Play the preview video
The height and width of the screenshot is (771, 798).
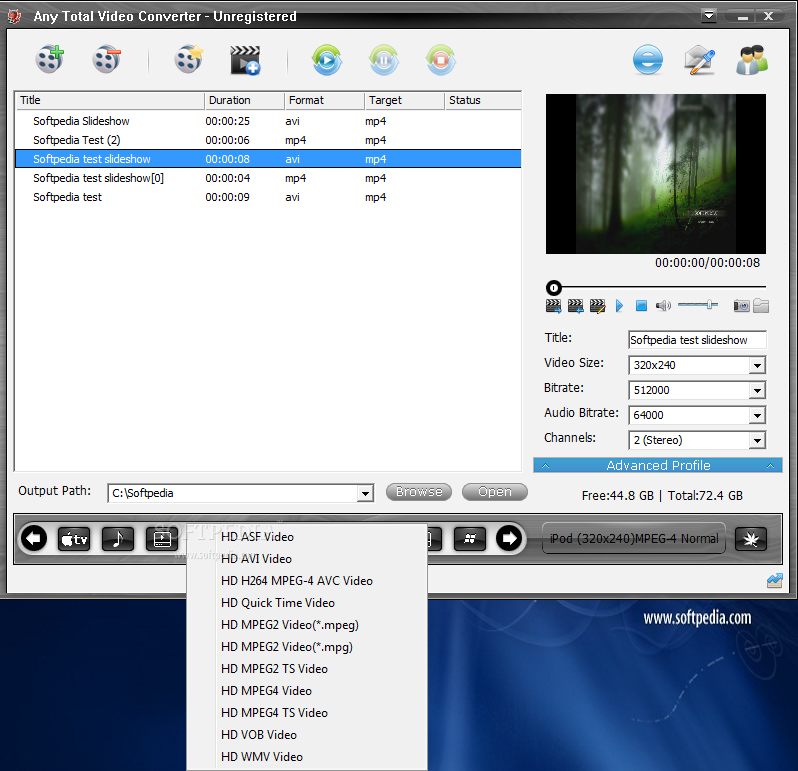pos(619,306)
